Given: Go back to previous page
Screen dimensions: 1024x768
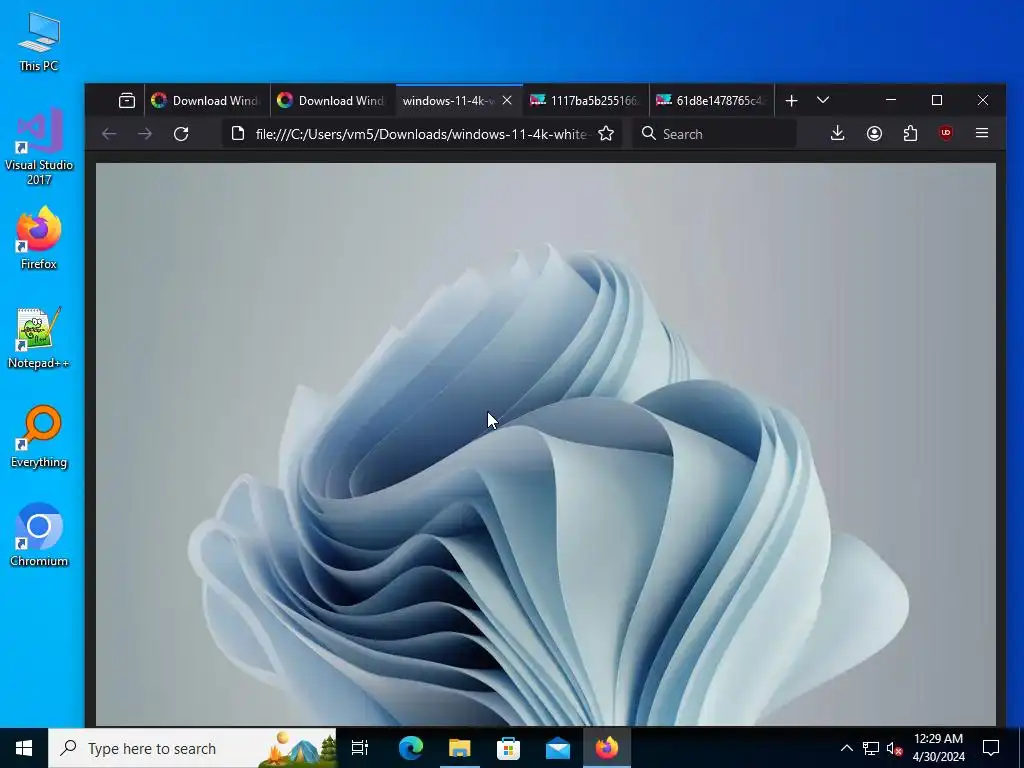Looking at the screenshot, I should click(109, 134).
